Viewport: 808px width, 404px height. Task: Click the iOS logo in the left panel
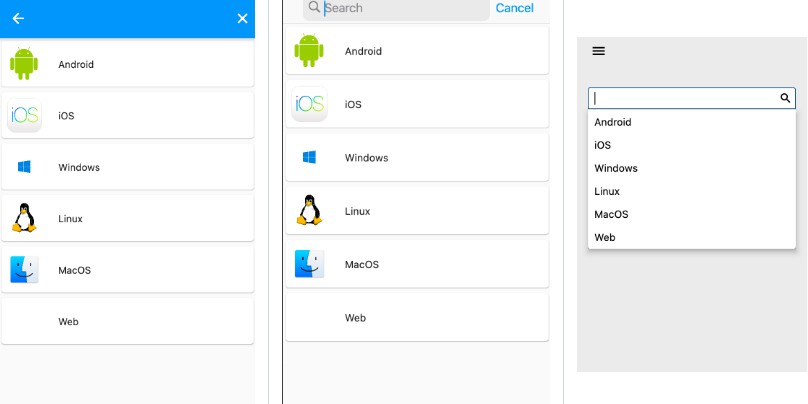pyautogui.click(x=24, y=115)
